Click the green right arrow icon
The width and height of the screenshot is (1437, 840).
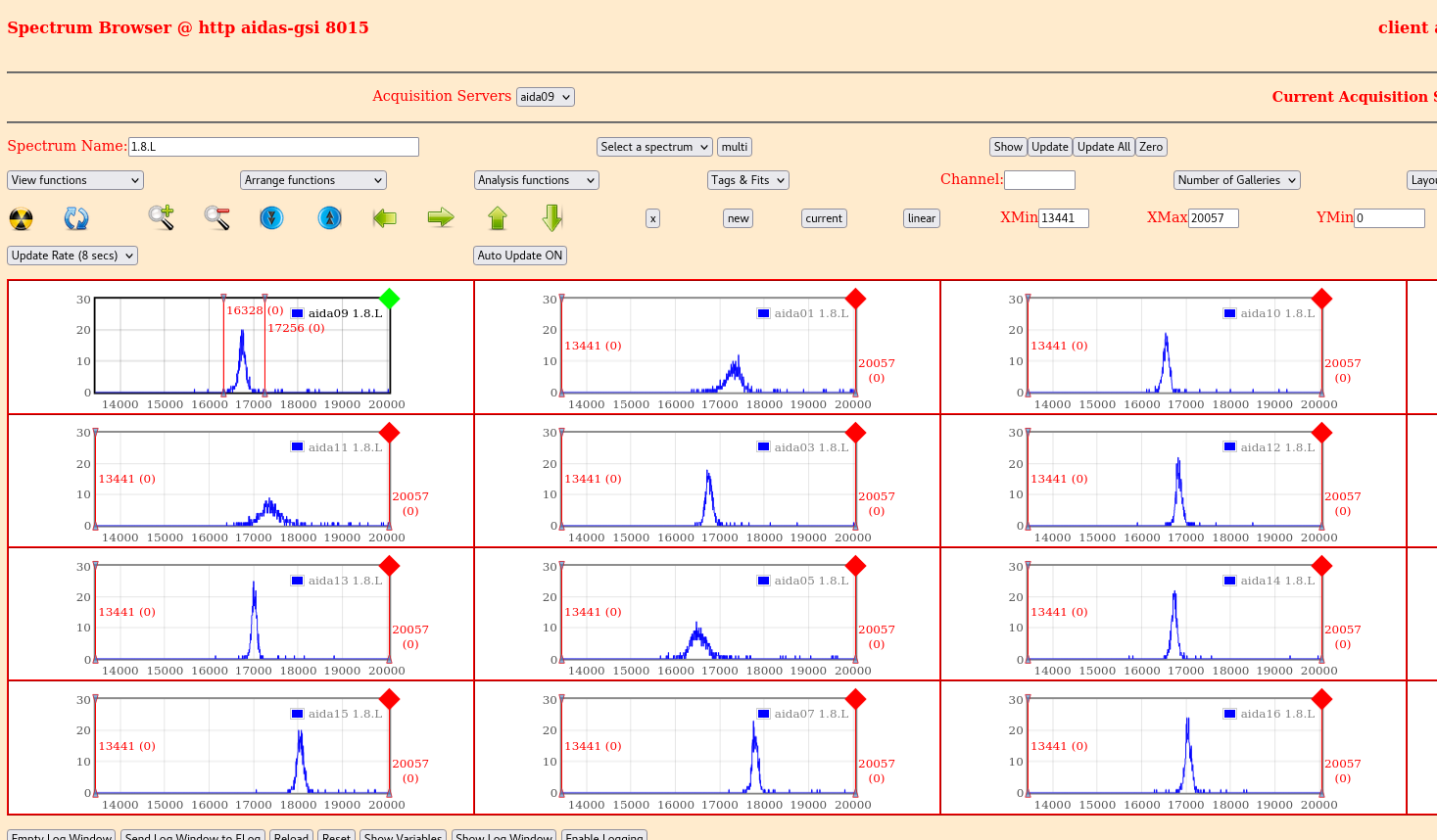point(441,217)
